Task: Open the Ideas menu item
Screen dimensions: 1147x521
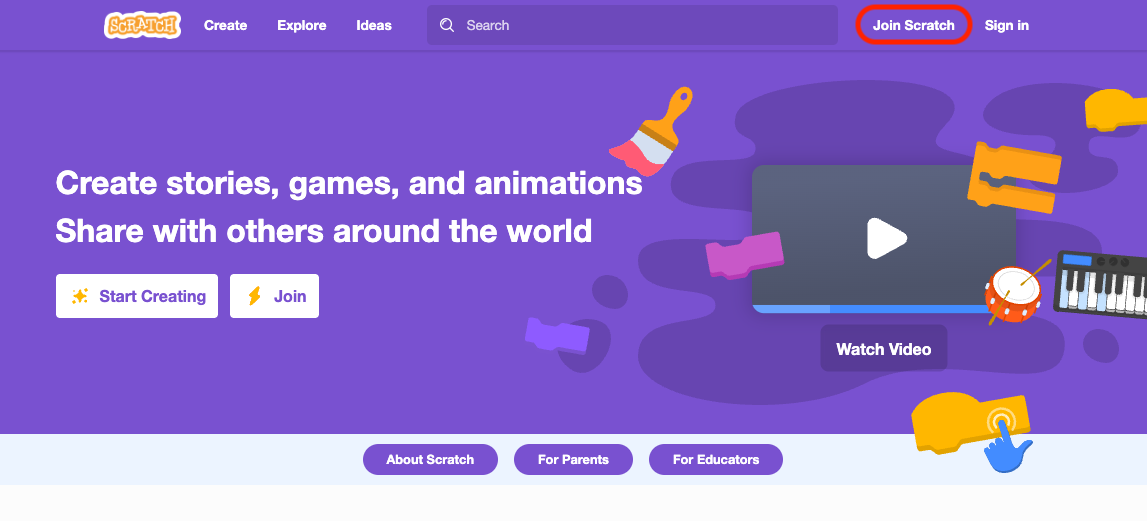Action: coord(374,26)
